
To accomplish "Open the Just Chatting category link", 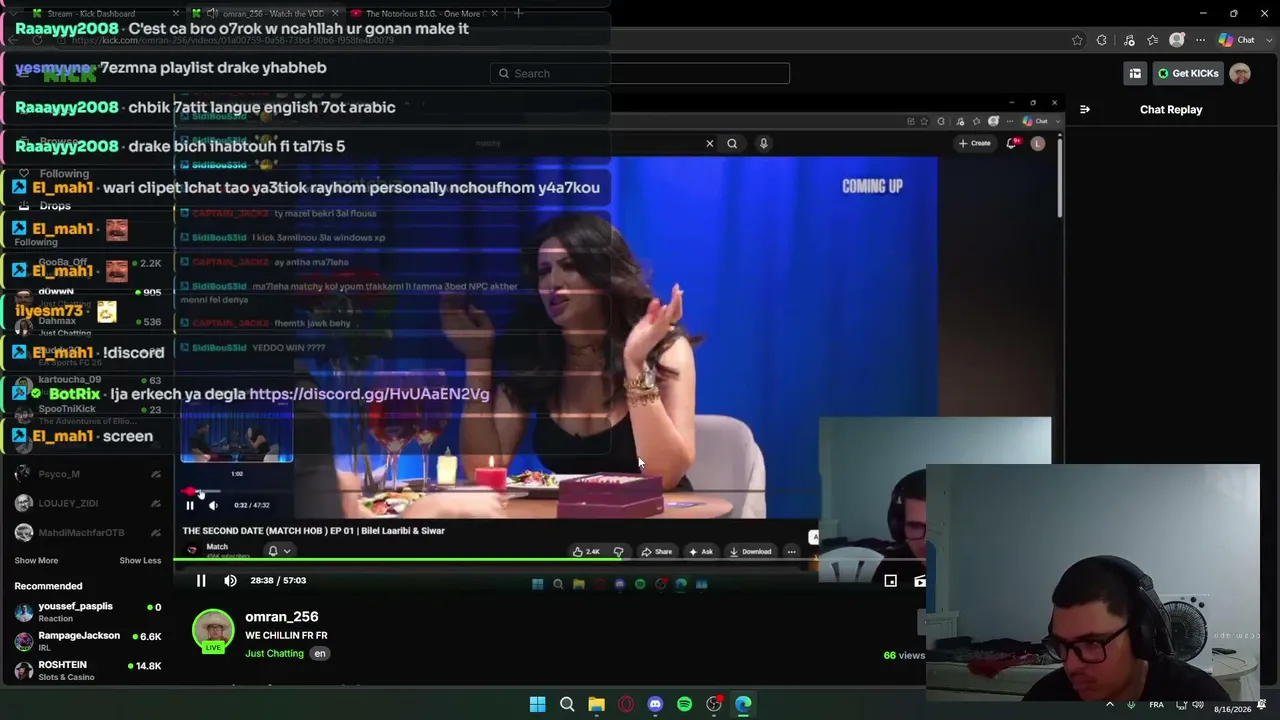I will 274,653.
